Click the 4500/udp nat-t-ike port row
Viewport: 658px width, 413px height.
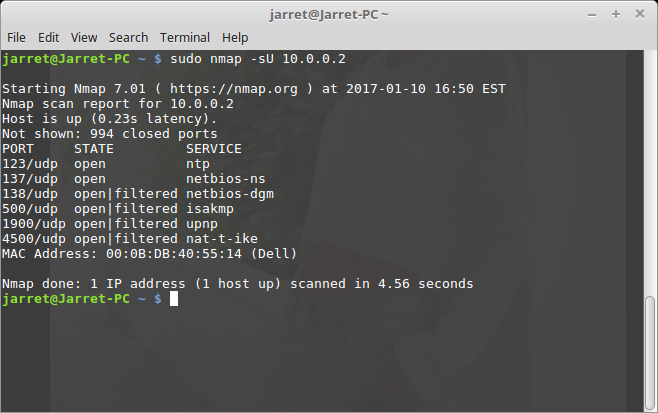130,239
